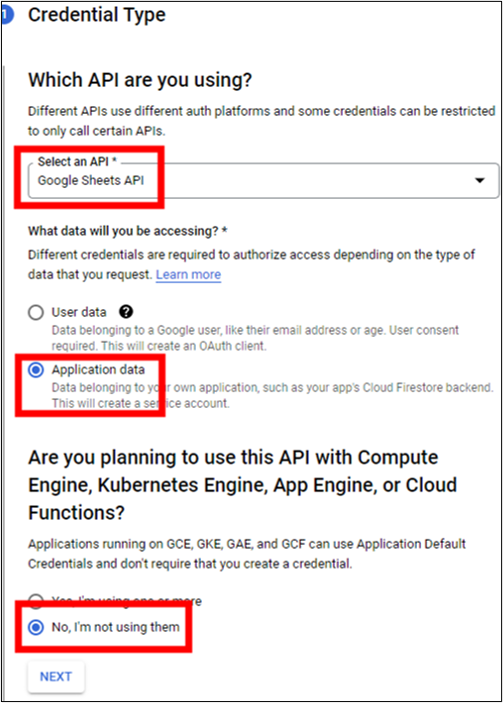Click the Compute Engine question heading
Viewport: 503px width, 703px height.
243,485
